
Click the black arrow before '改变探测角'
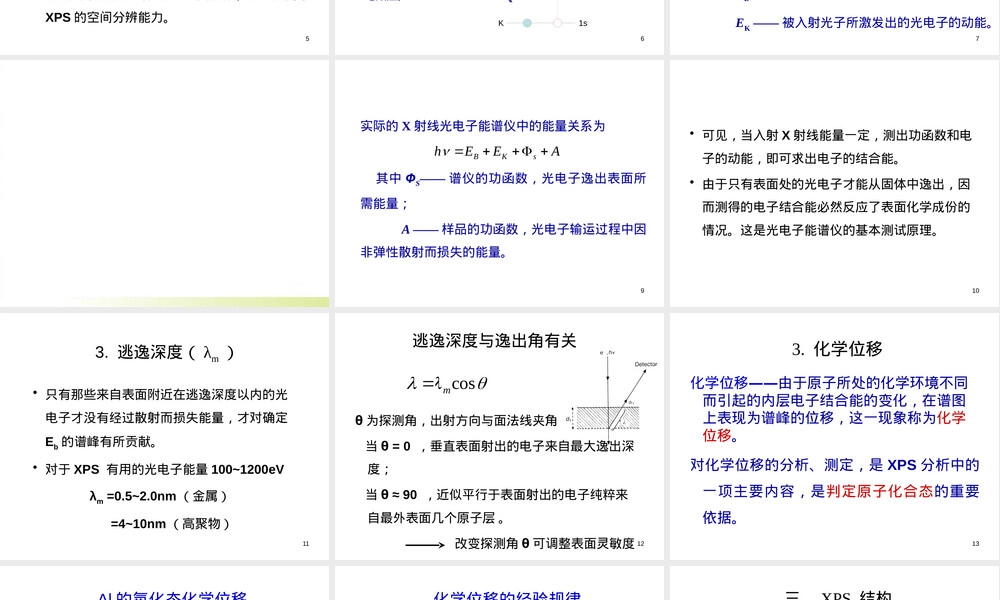click(x=425, y=545)
